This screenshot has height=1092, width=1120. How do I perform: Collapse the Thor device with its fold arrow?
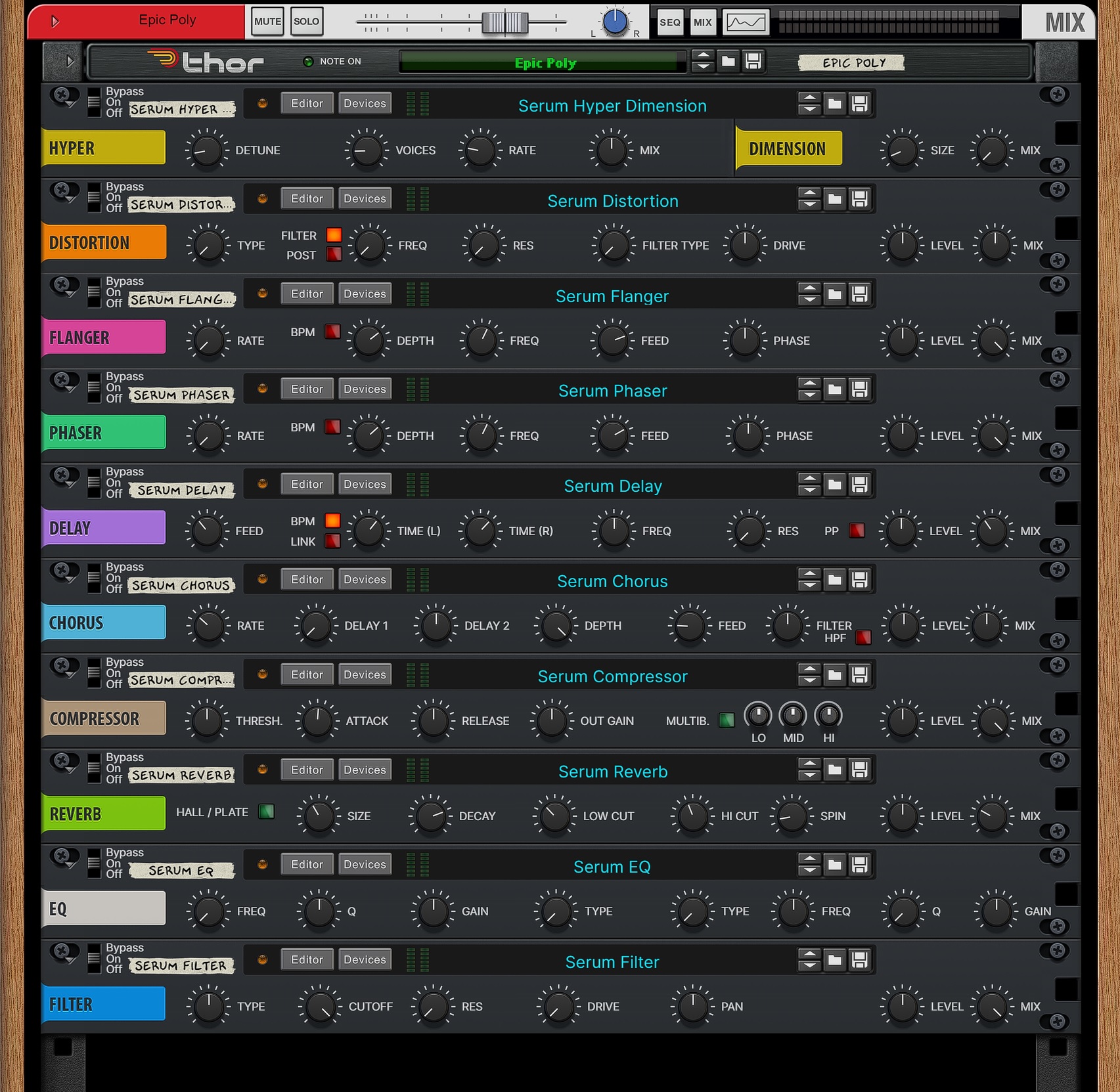[69, 62]
